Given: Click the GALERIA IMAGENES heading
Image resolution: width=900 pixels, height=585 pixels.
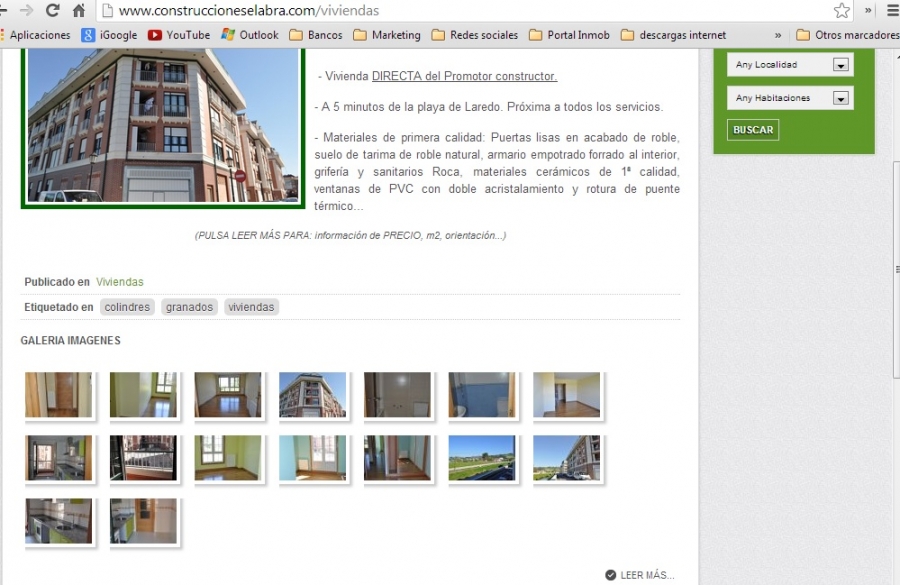Looking at the screenshot, I should 71,340.
